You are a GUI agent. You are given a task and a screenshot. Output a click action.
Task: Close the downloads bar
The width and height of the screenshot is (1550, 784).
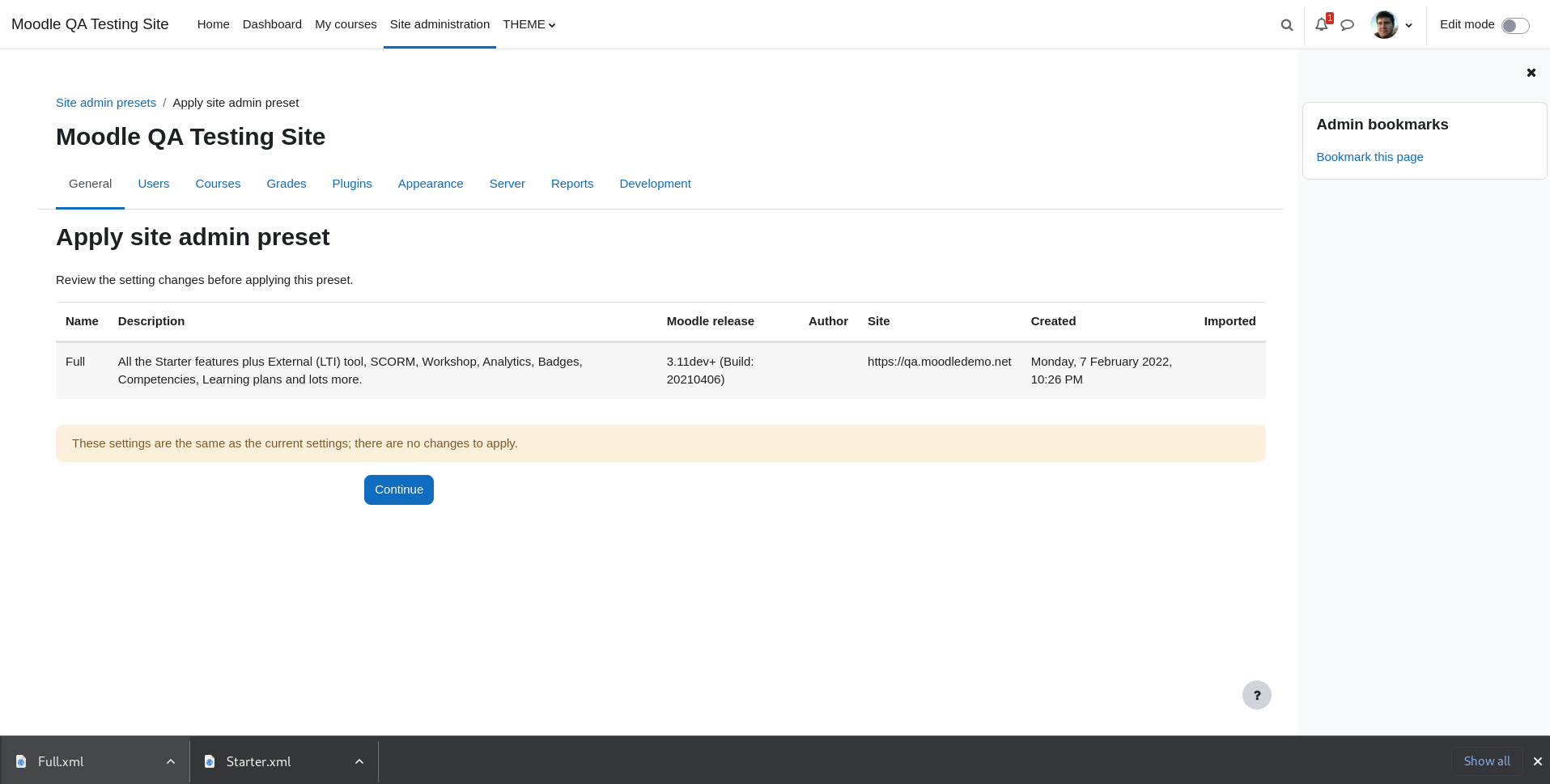click(1538, 761)
